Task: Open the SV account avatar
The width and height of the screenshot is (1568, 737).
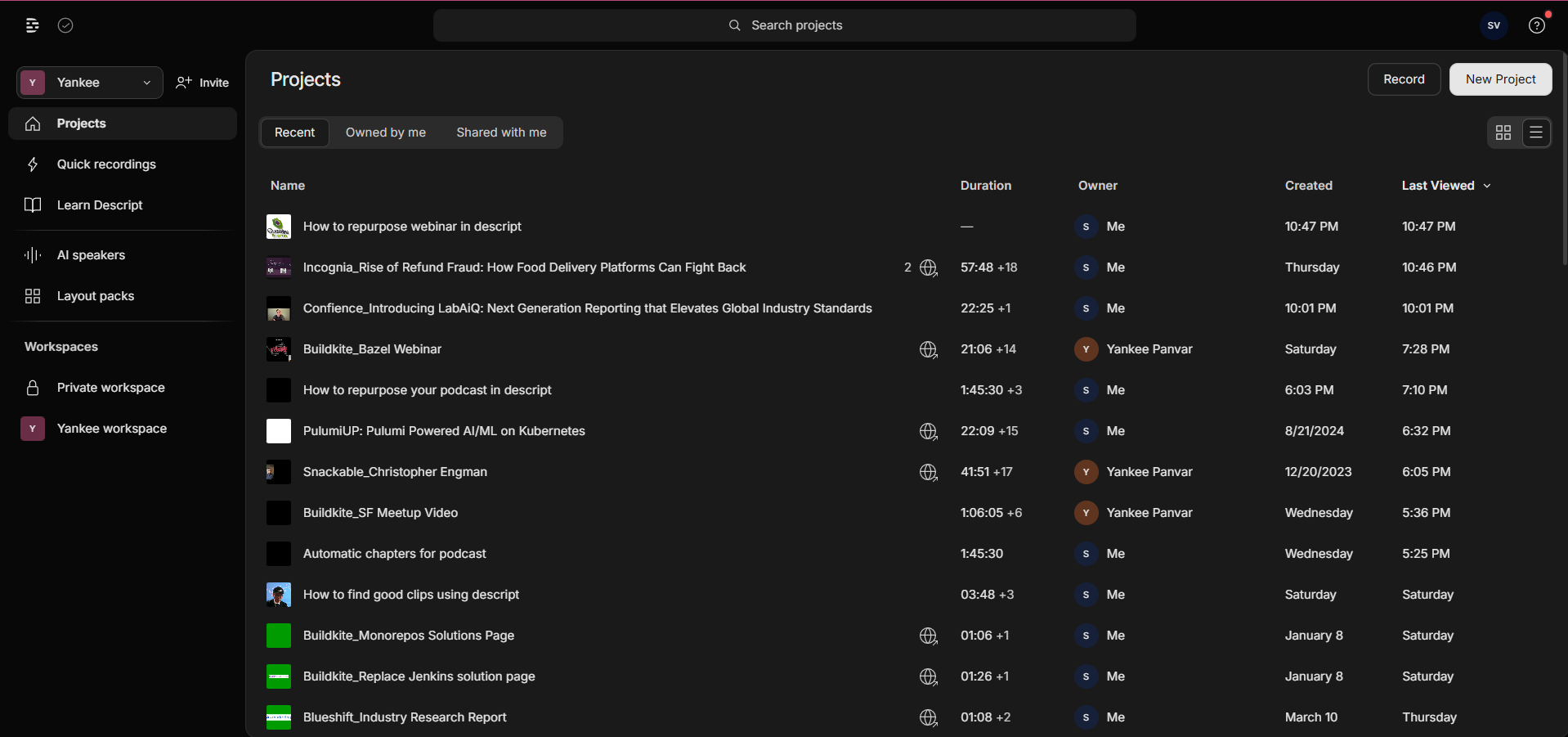Action: pos(1493,25)
